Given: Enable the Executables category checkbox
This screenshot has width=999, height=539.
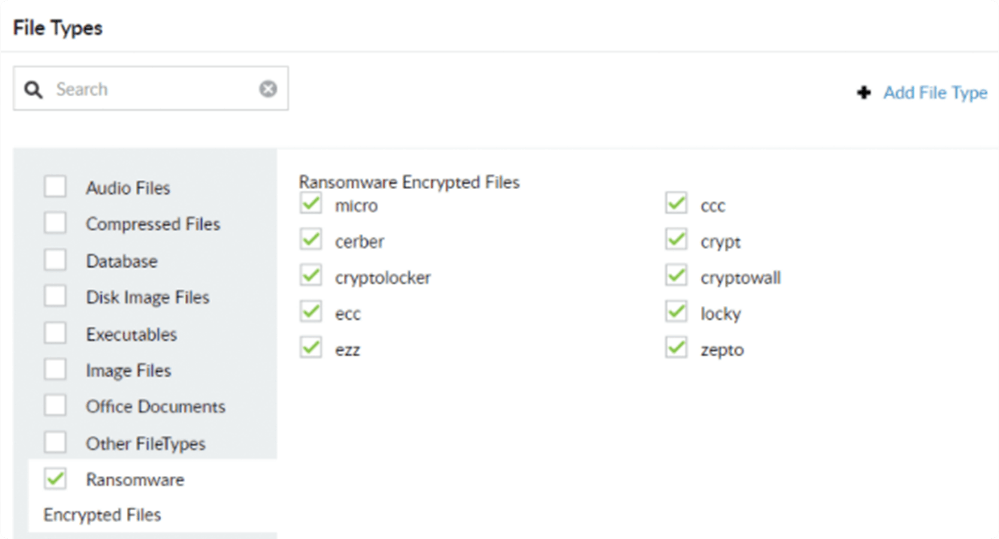Looking at the screenshot, I should coord(56,333).
